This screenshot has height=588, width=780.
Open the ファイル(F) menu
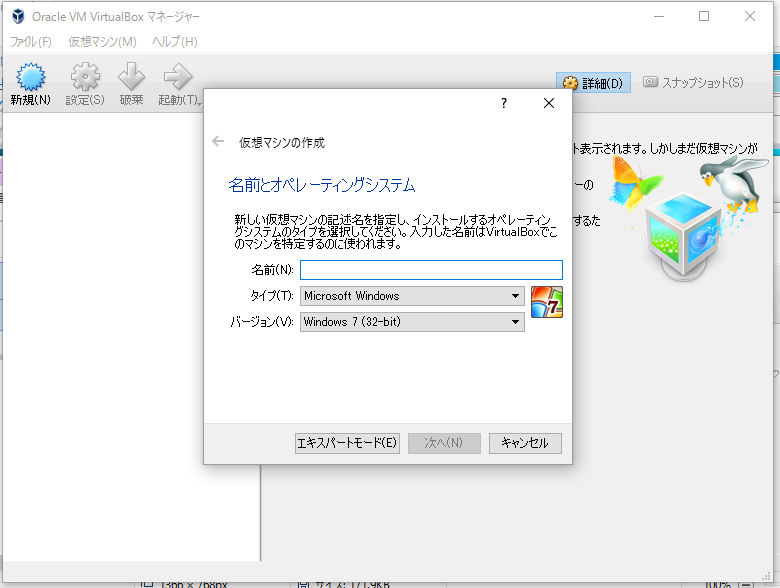[x=31, y=42]
